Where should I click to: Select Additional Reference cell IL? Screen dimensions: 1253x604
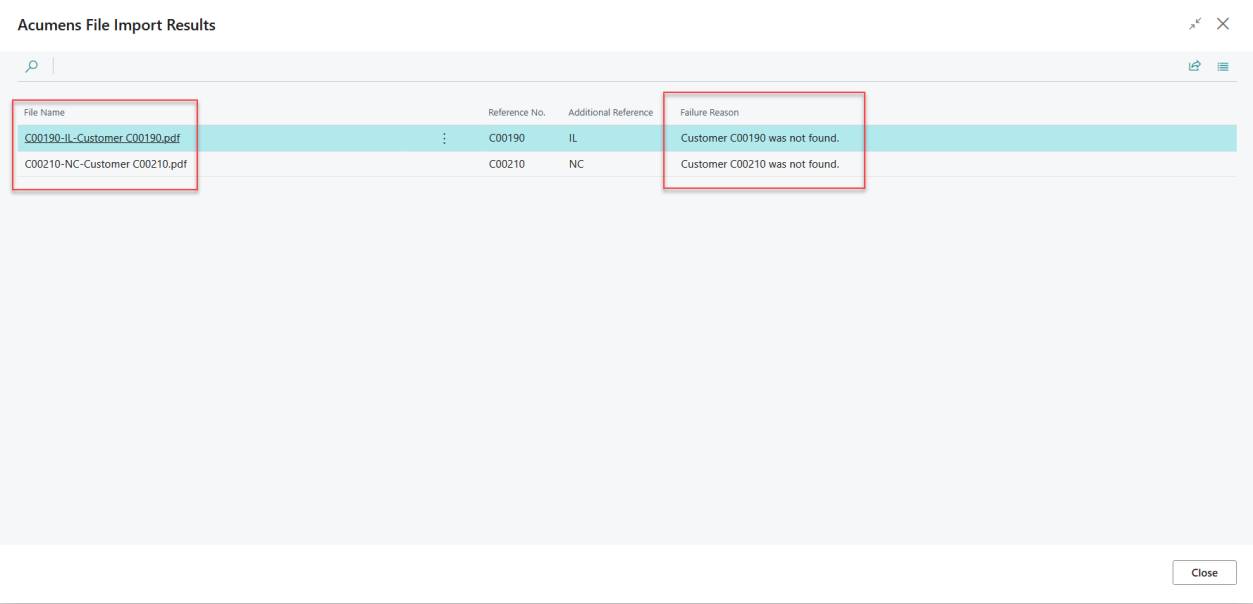click(x=573, y=139)
